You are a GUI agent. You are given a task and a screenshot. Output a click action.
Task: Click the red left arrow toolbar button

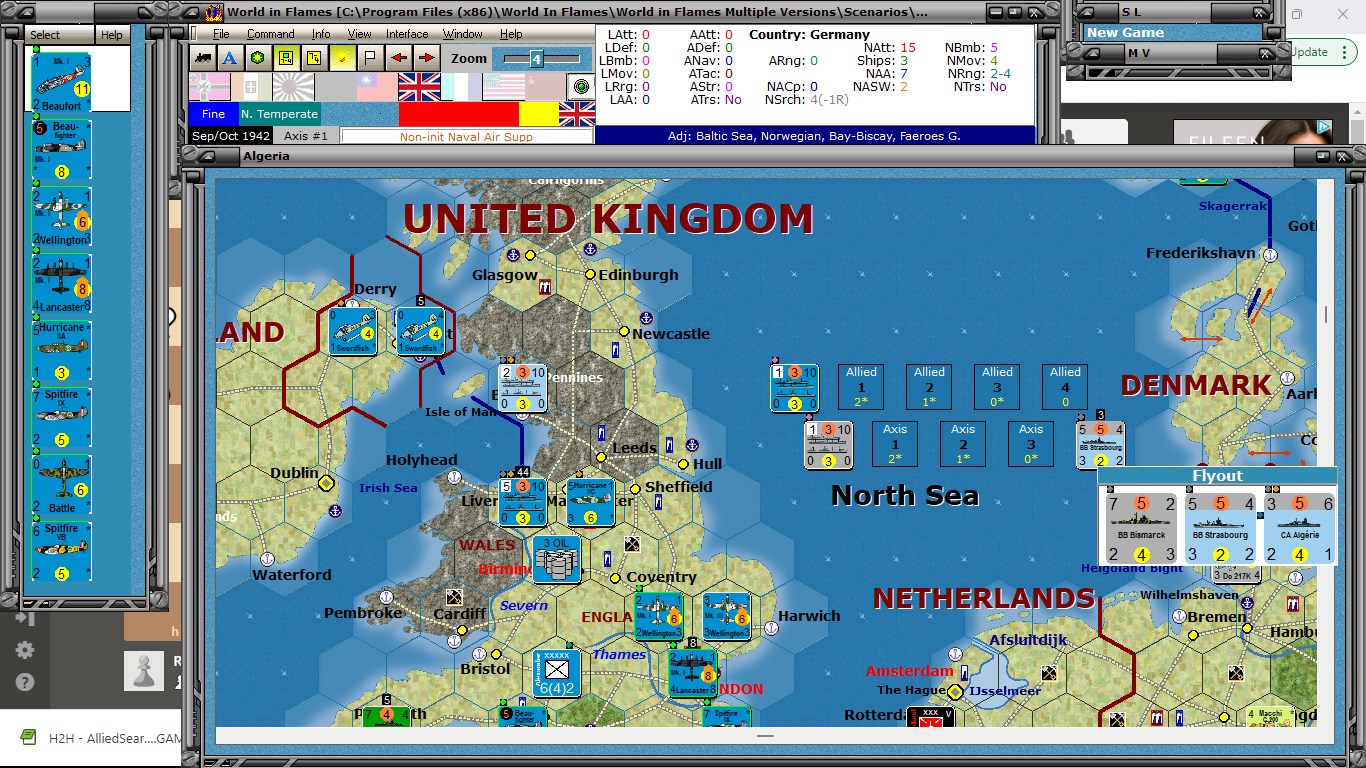click(397, 58)
